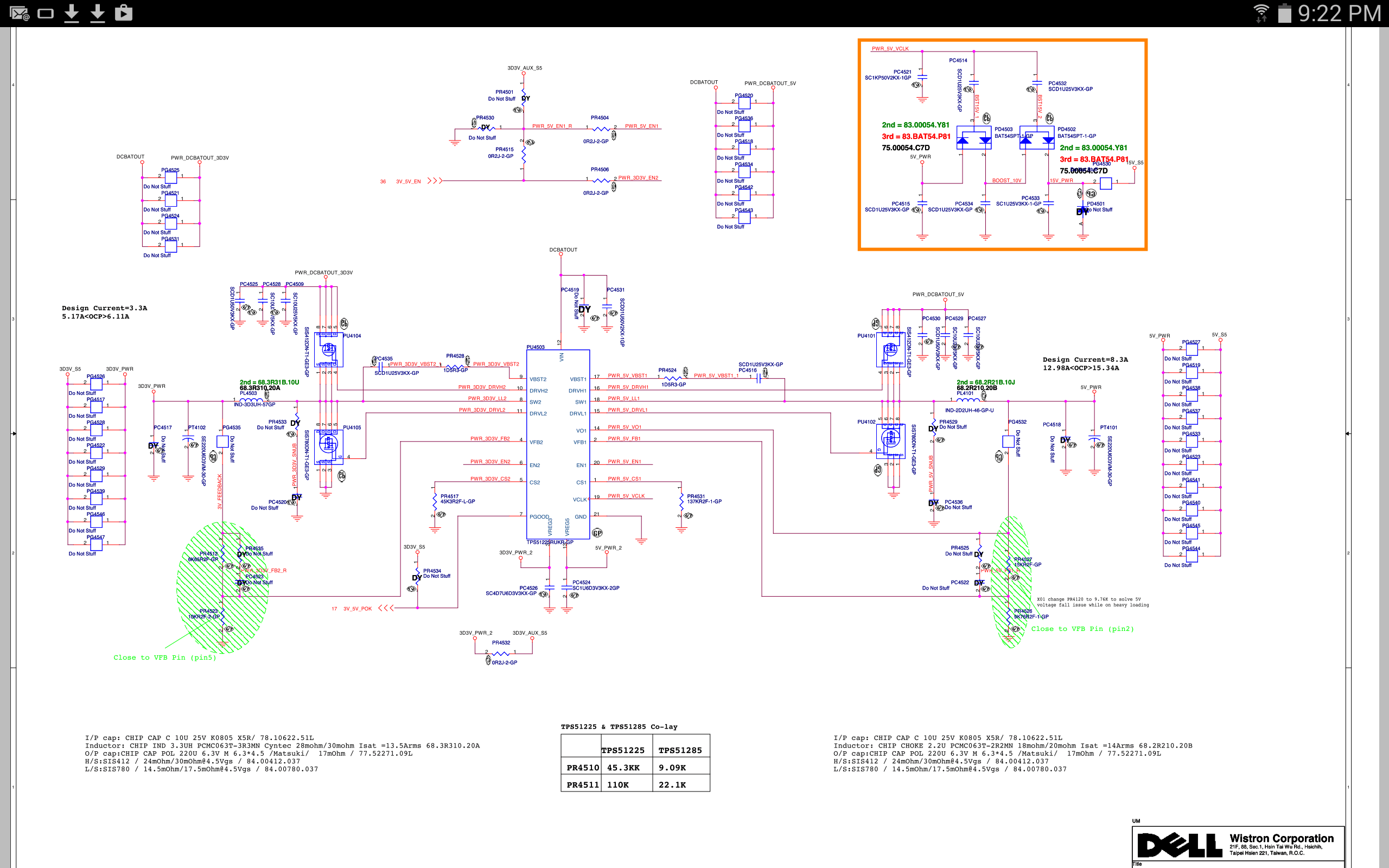Image resolution: width=1389 pixels, height=868 pixels.
Task: Click 'Design Current=8.3A' annotation text
Action: [1085, 359]
